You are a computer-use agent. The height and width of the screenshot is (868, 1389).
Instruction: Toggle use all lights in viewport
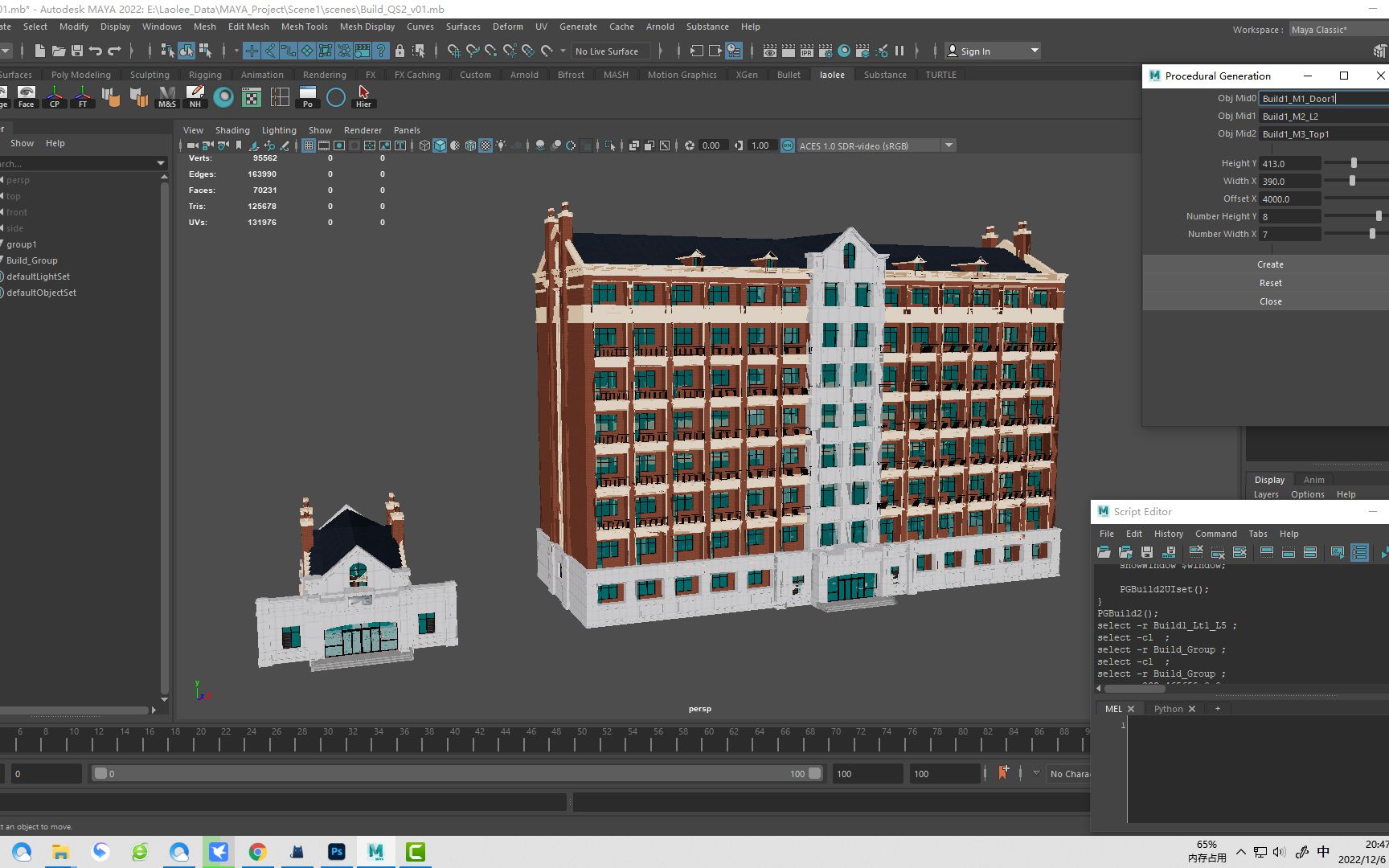[501, 145]
